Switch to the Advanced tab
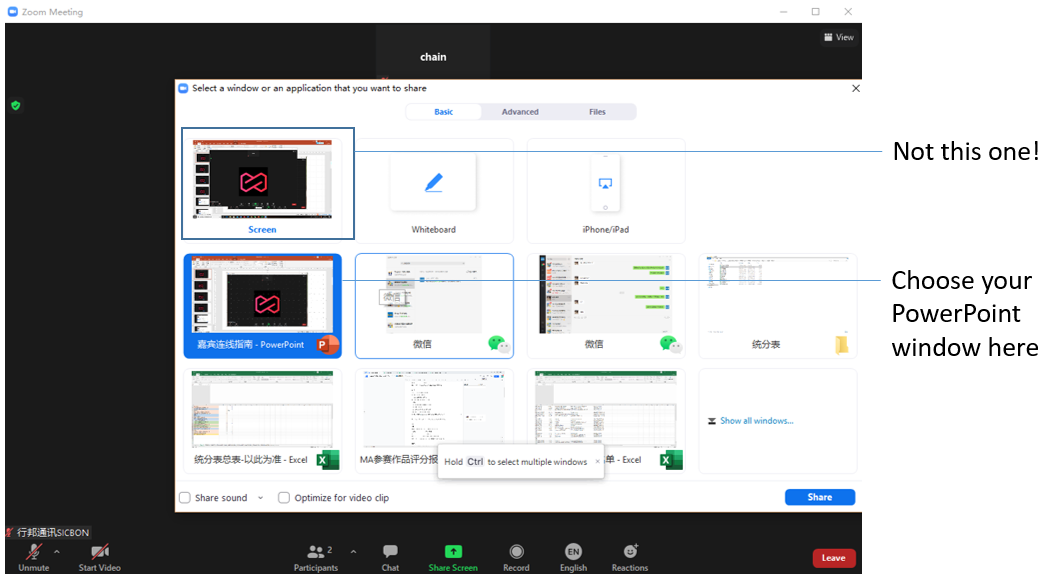 (x=520, y=112)
